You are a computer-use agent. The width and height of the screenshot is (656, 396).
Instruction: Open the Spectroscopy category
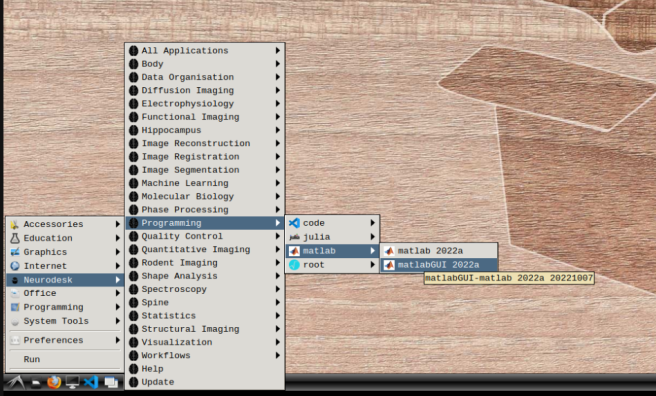click(205, 289)
